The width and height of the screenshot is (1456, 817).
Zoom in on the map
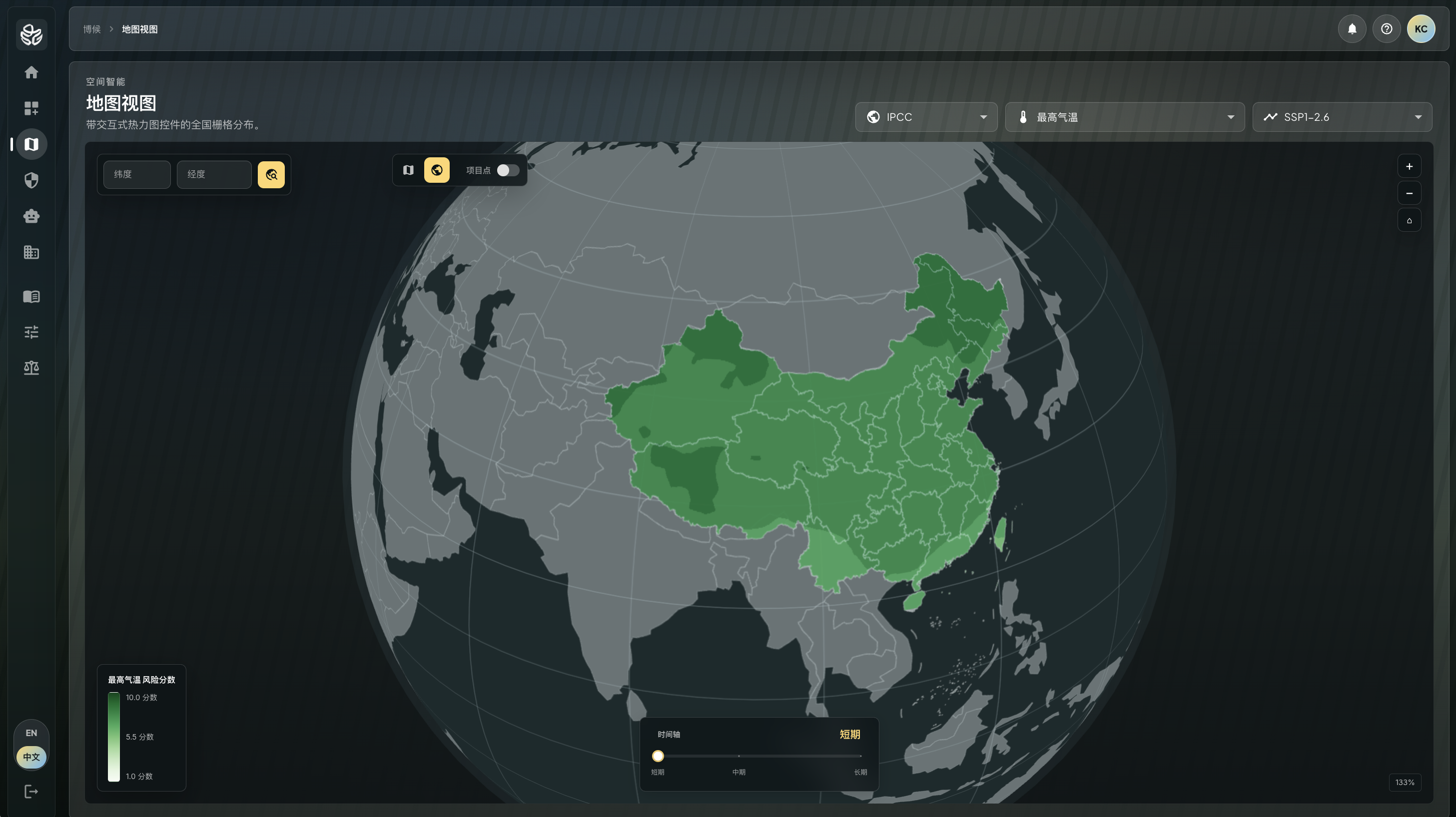point(1409,167)
